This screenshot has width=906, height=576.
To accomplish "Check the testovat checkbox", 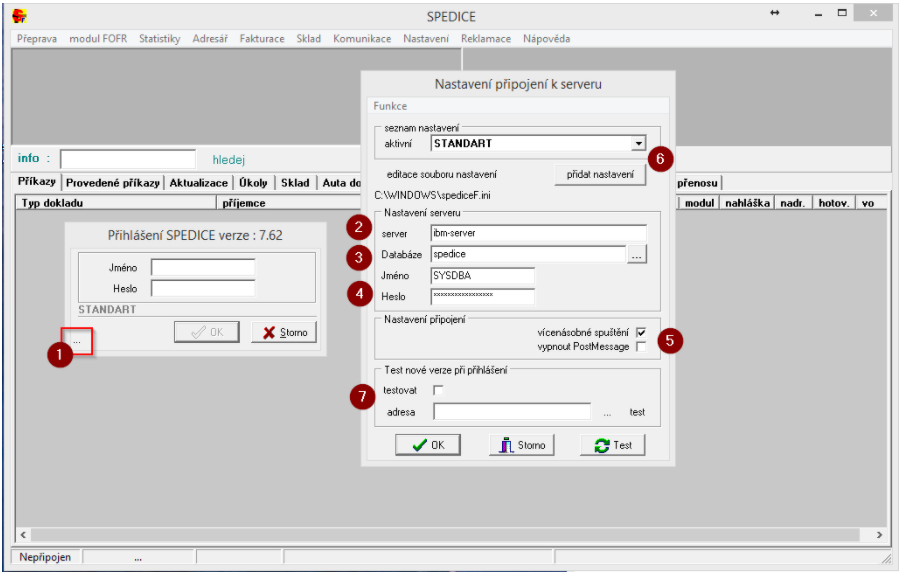I will coord(438,390).
